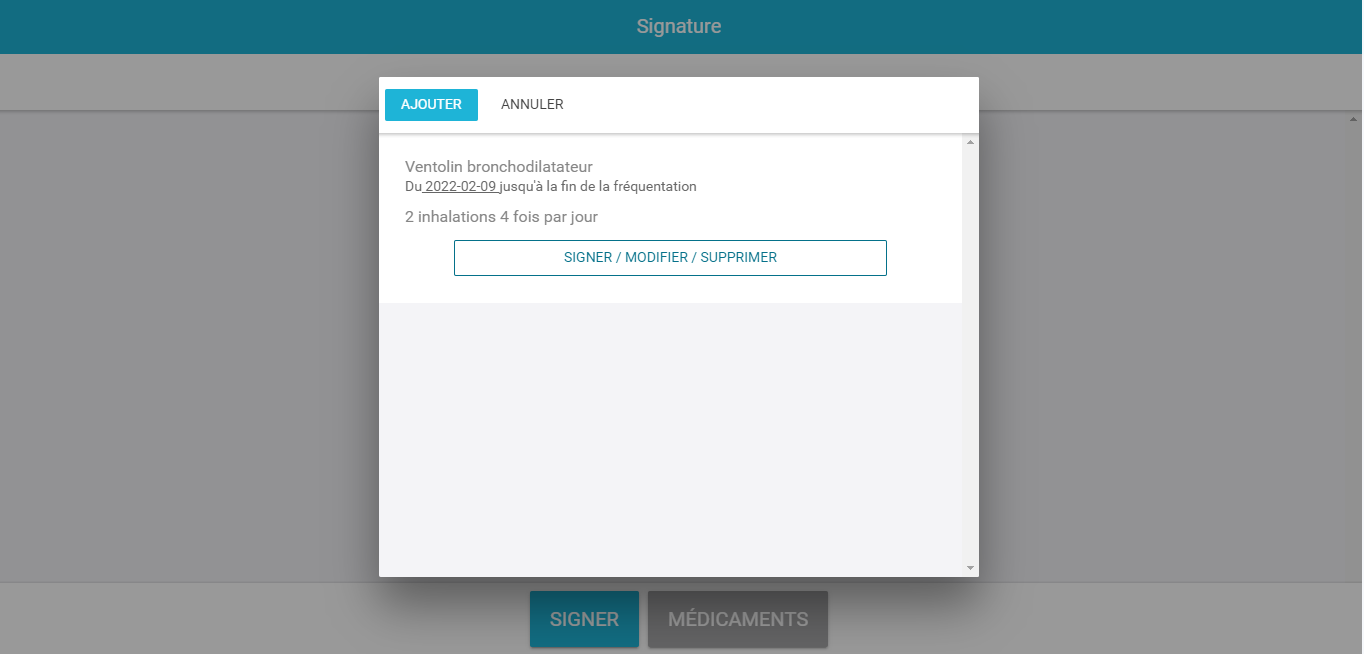Click the SIGNER button at the bottom

[584, 619]
